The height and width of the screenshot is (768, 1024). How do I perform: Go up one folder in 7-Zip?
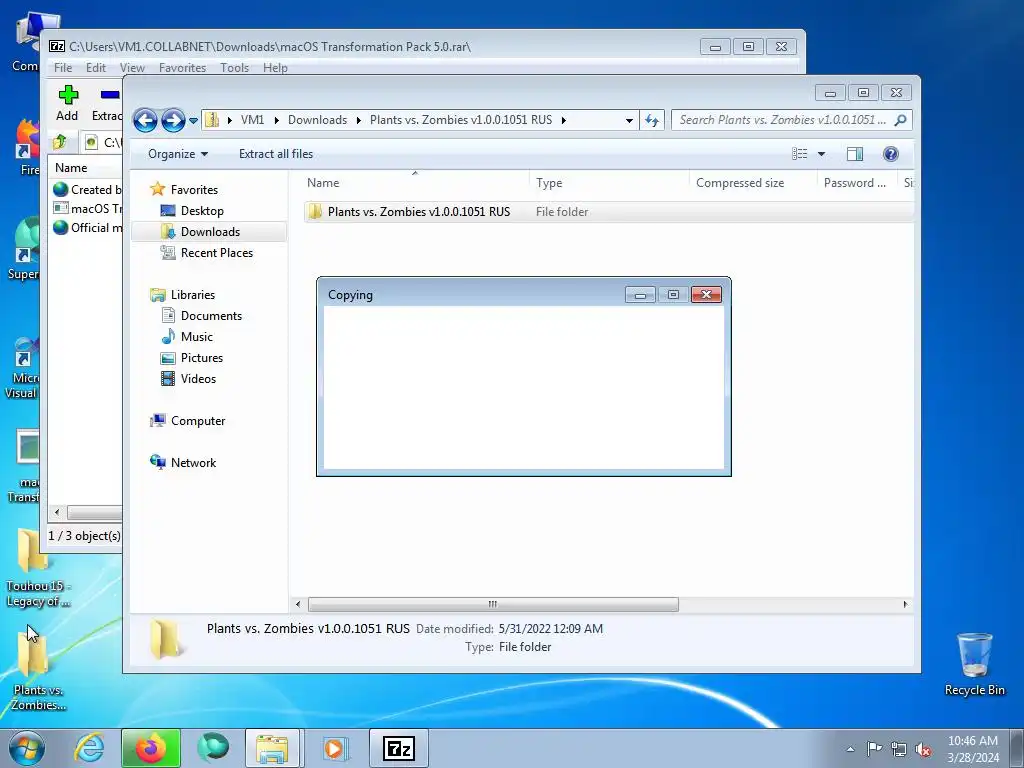[60, 142]
